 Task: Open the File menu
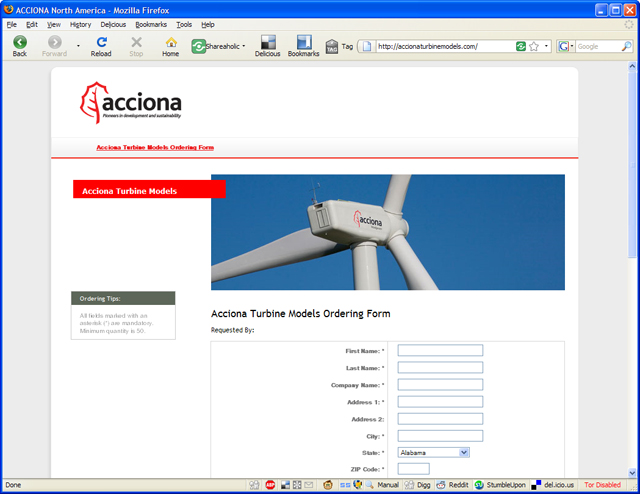click(x=12, y=24)
